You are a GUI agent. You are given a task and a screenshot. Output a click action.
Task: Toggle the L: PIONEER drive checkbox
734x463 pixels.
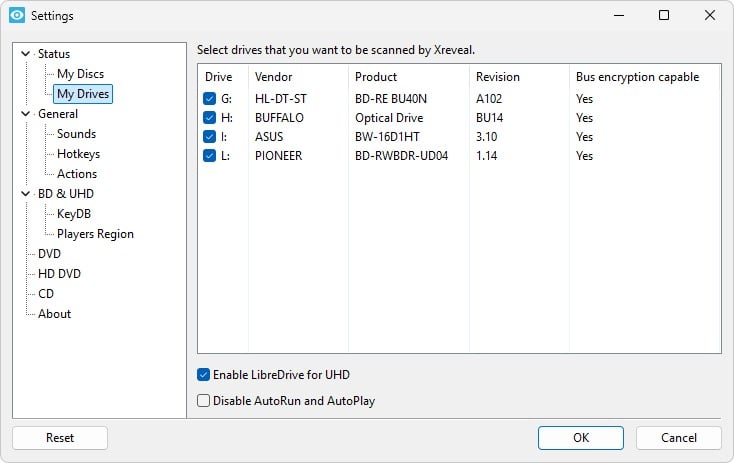coord(209,155)
